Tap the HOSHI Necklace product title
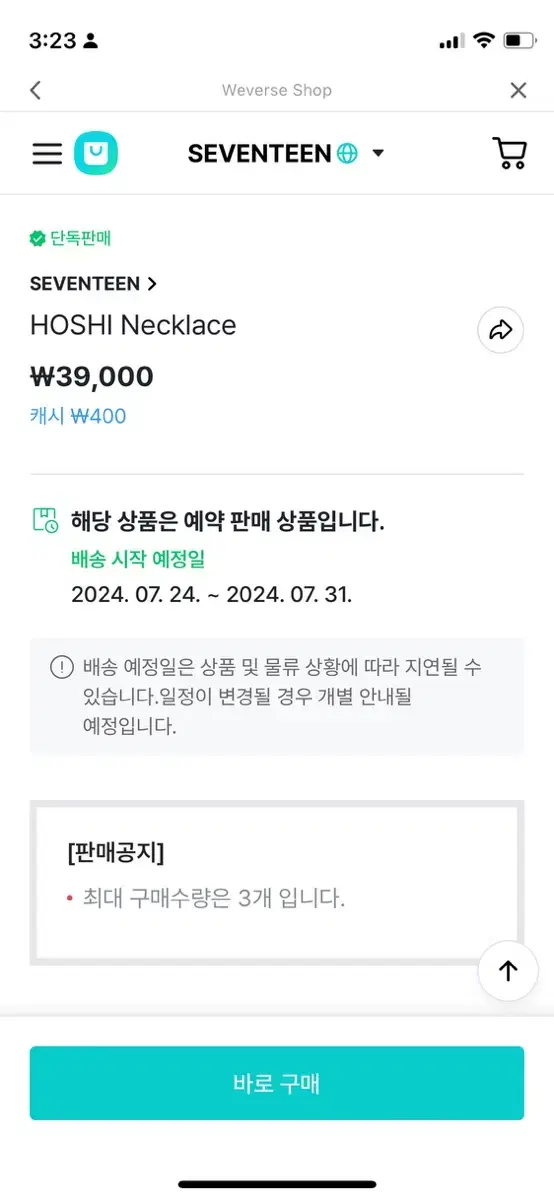The width and height of the screenshot is (554, 1200). point(133,325)
